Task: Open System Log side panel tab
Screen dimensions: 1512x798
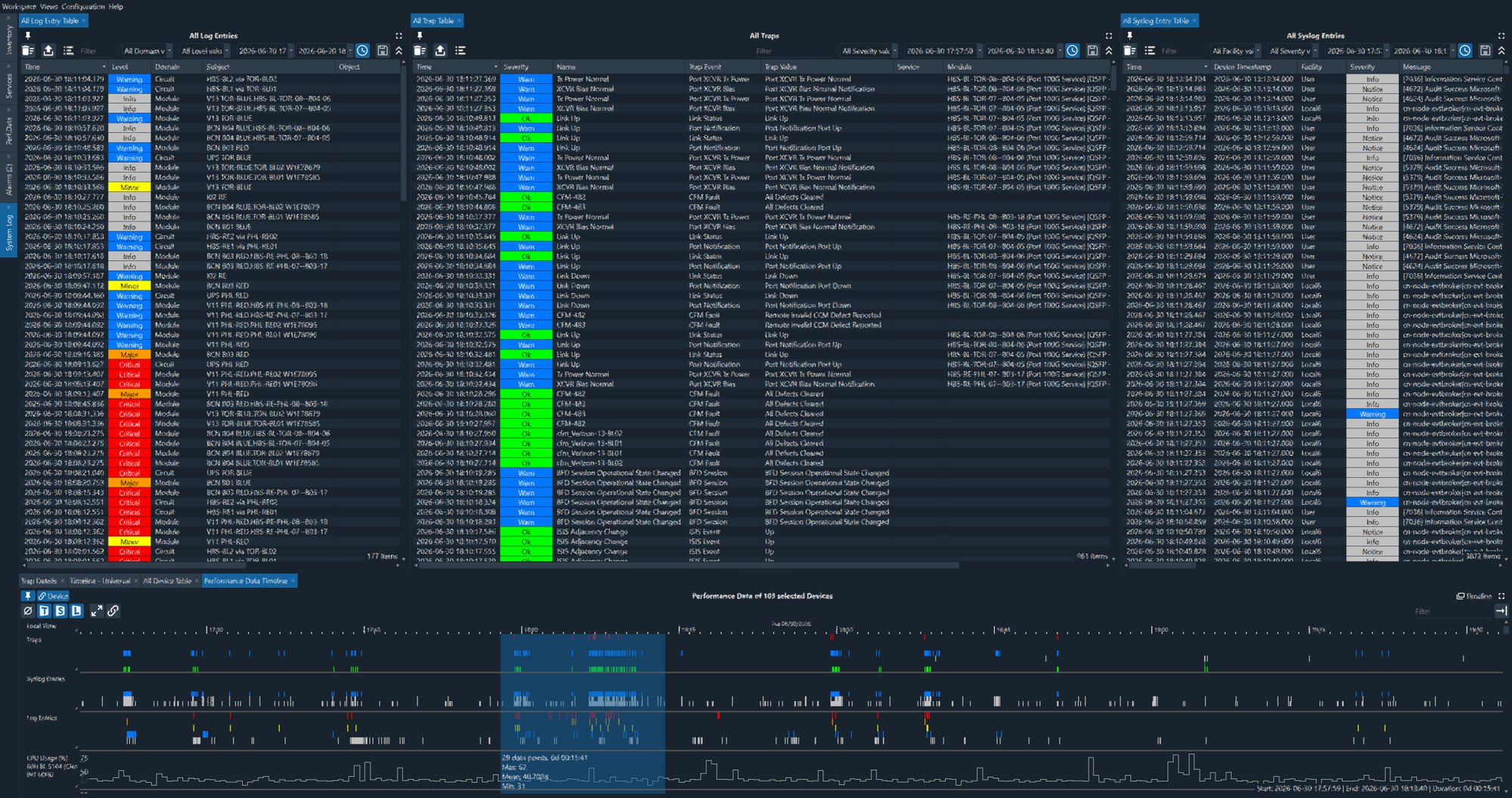Action: point(9,231)
